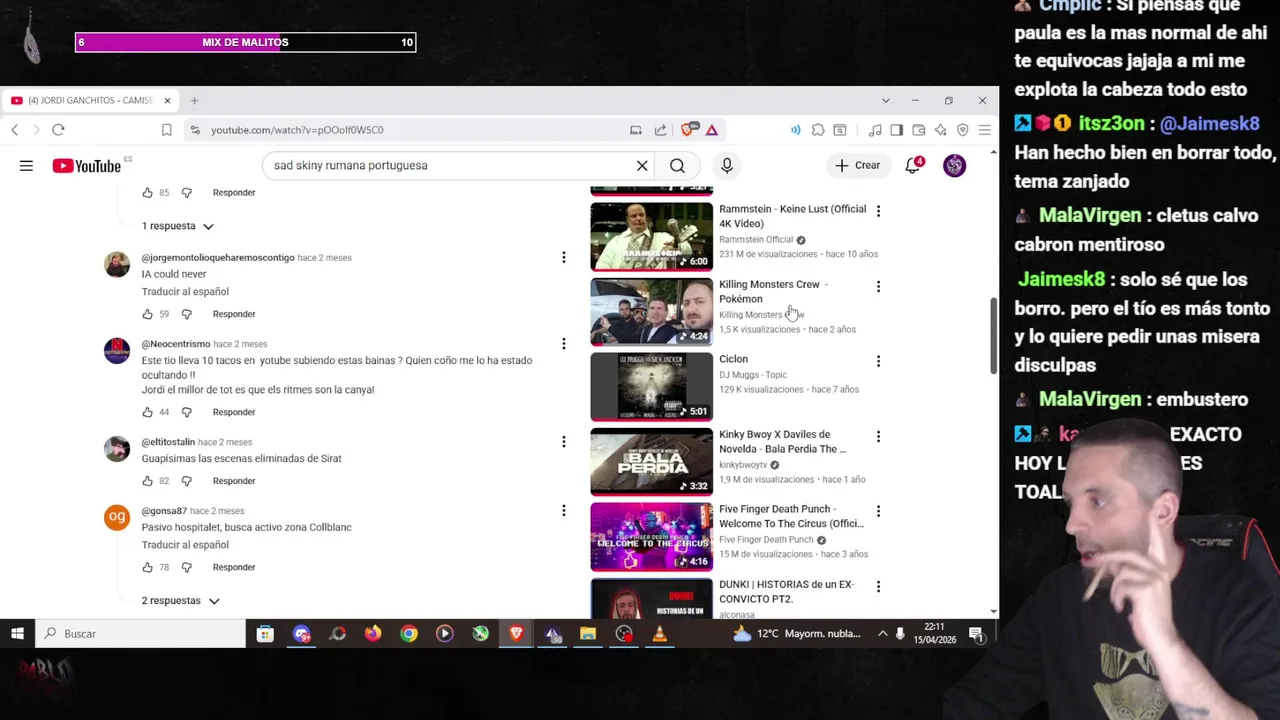Open the Five Finger Death Punch video thumbnail

coord(651,537)
